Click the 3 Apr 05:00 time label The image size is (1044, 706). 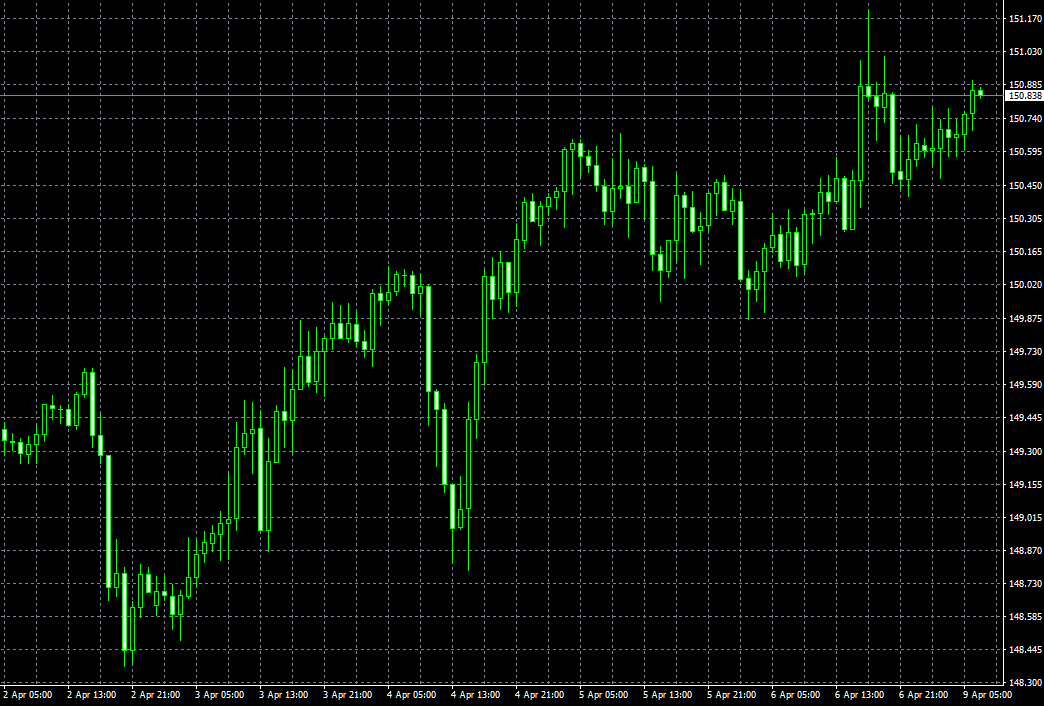220,695
